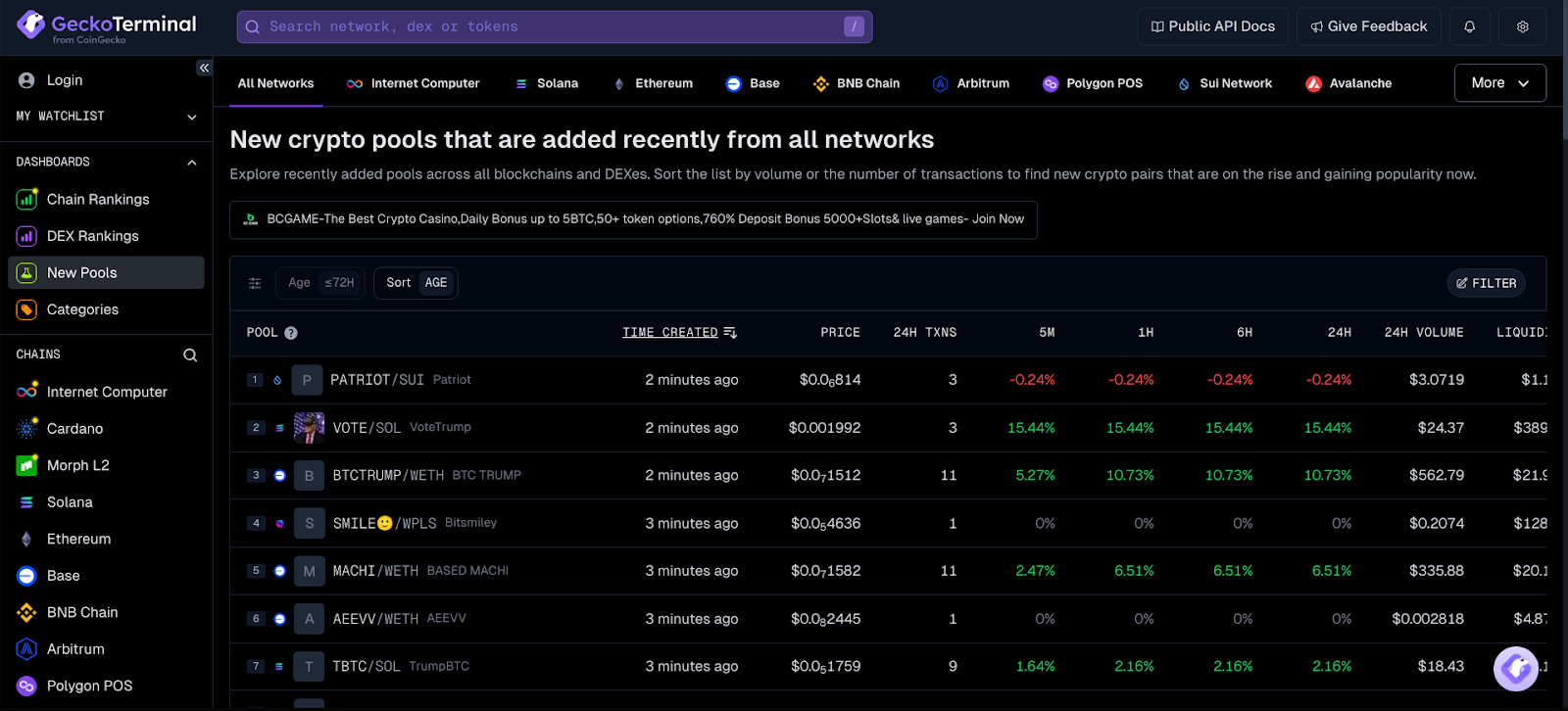Click Give Feedback button

click(1369, 26)
